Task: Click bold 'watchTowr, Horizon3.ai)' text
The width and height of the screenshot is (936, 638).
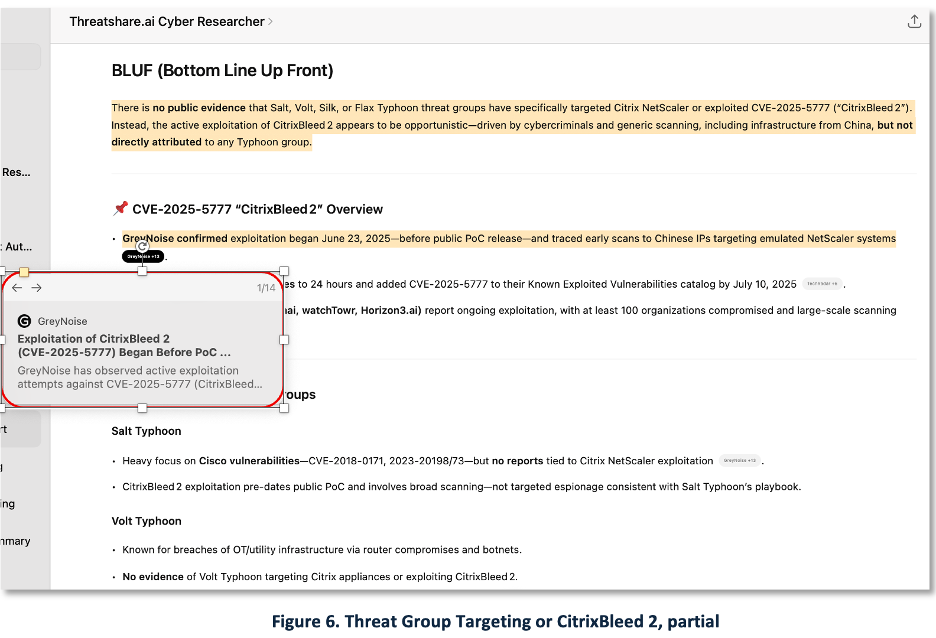Action: [x=362, y=310]
